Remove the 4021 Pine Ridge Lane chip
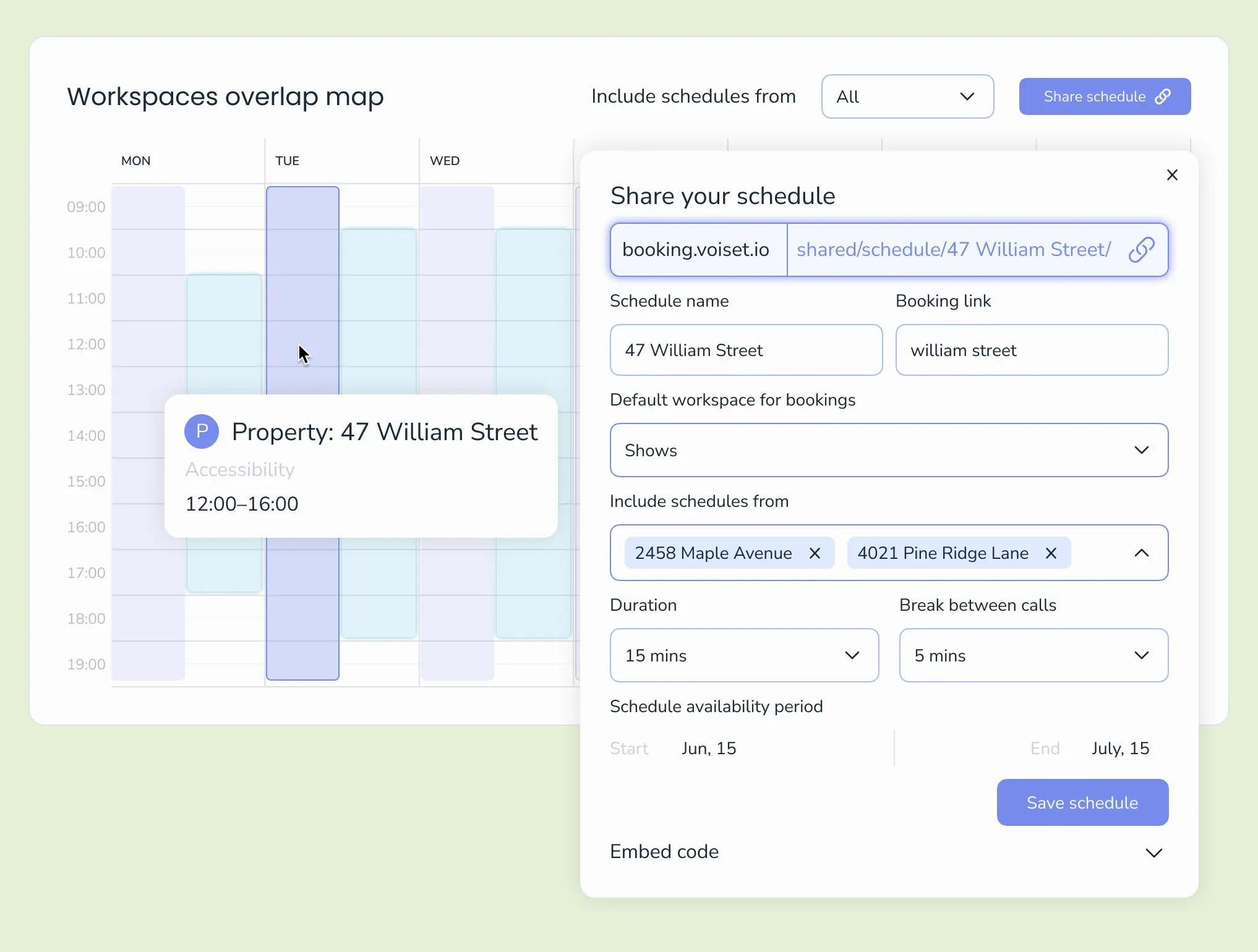Screen dimensions: 1258x952 1051,553
